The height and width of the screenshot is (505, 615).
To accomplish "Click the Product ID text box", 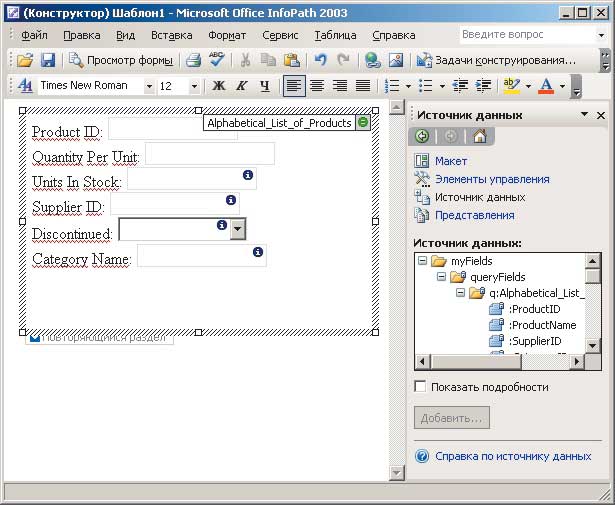I will [173, 128].
